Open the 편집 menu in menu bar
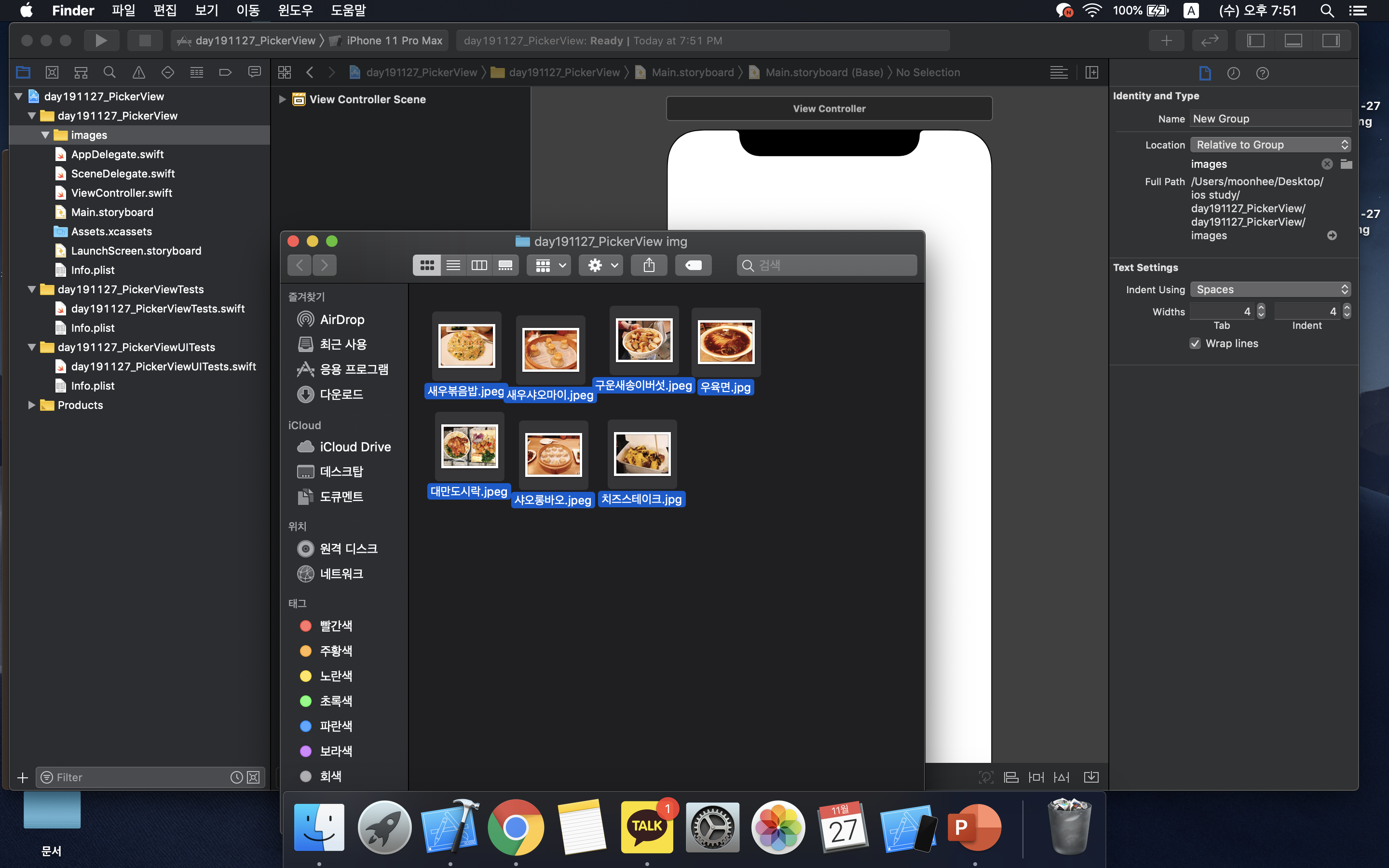This screenshot has height=868, width=1389. 165,10
